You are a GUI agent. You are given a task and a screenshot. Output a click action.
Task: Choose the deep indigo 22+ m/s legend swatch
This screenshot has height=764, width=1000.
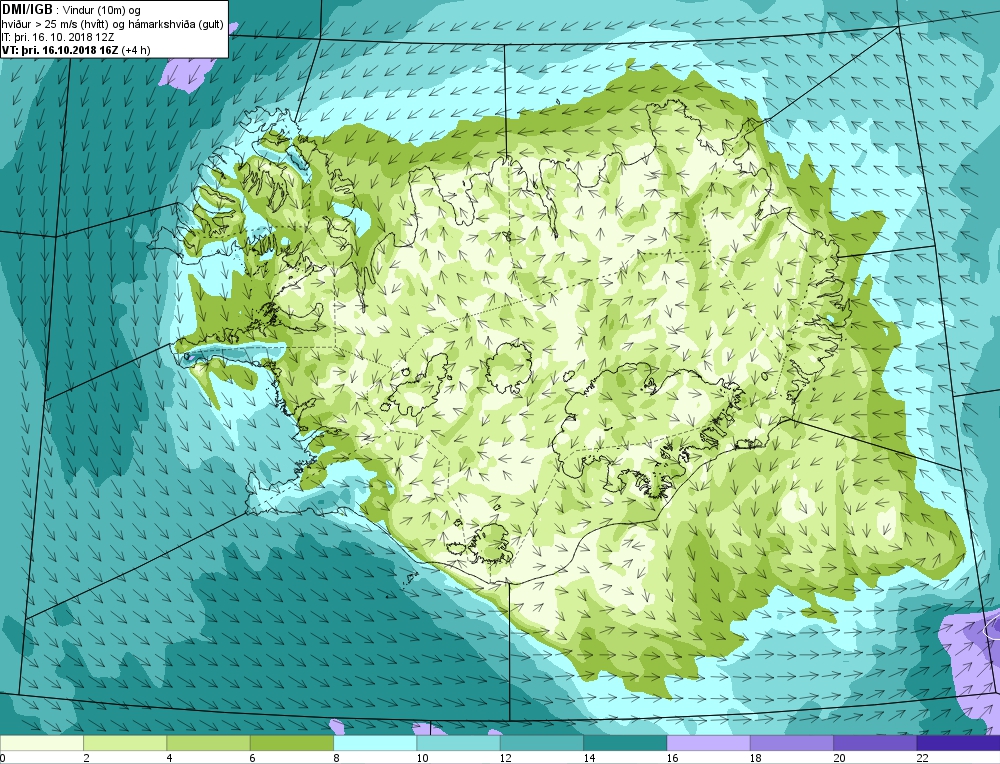pyautogui.click(x=959, y=743)
